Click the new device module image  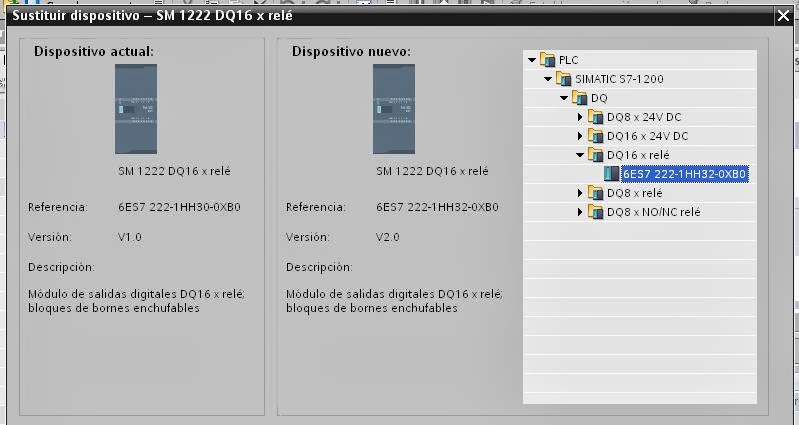click(x=393, y=109)
